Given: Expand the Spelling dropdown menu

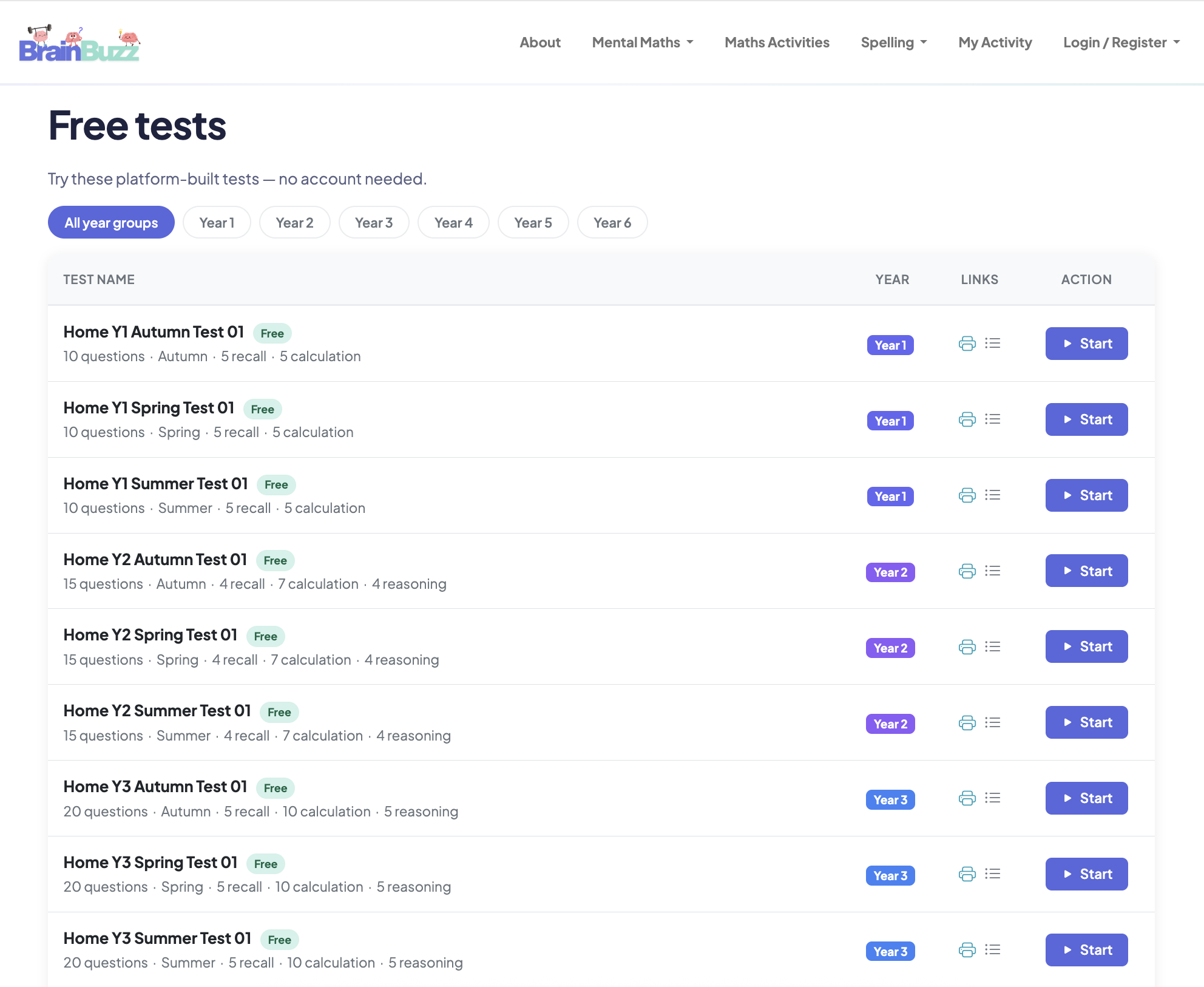Looking at the screenshot, I should tap(894, 42).
